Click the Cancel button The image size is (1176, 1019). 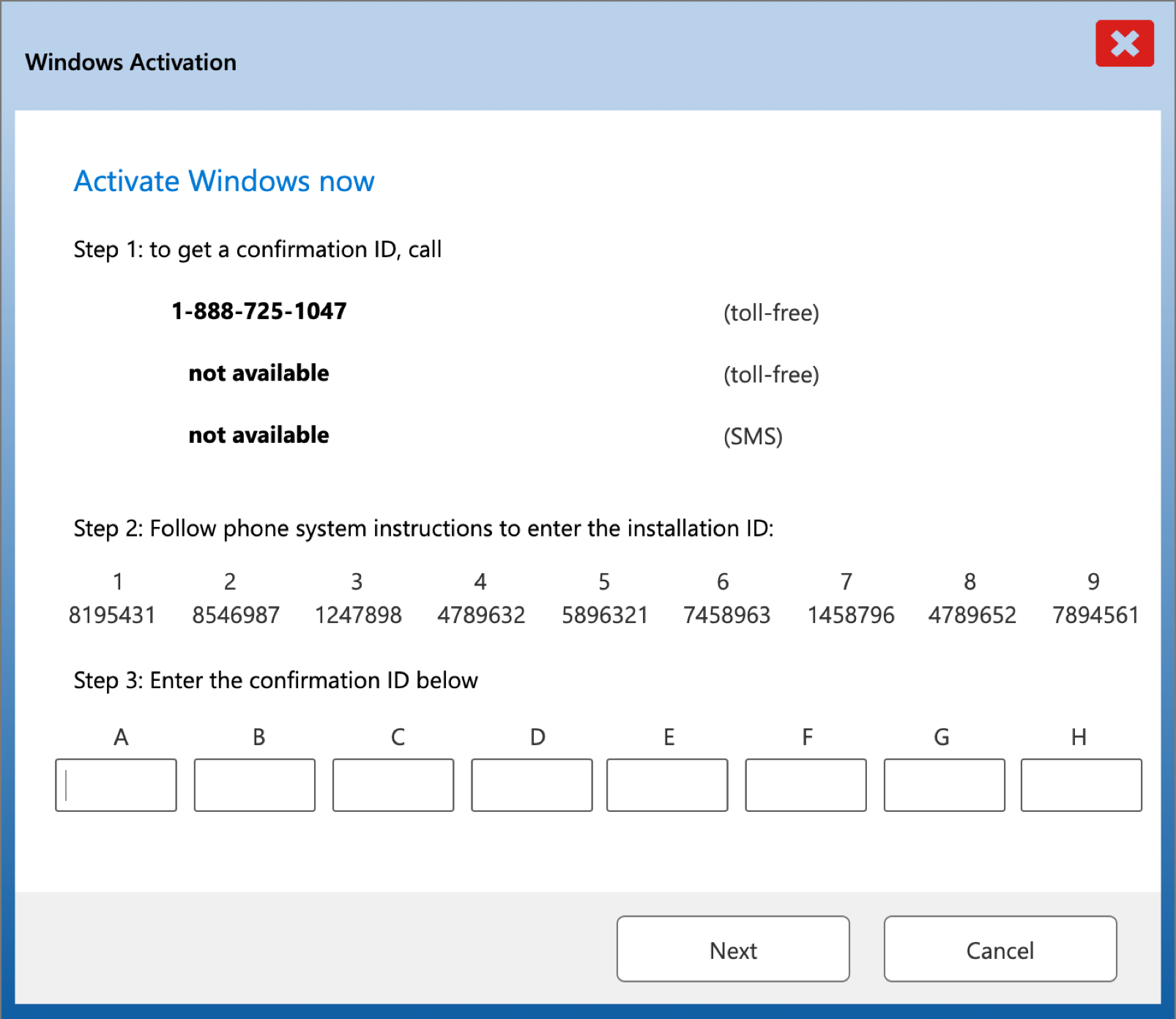tap(1000, 949)
